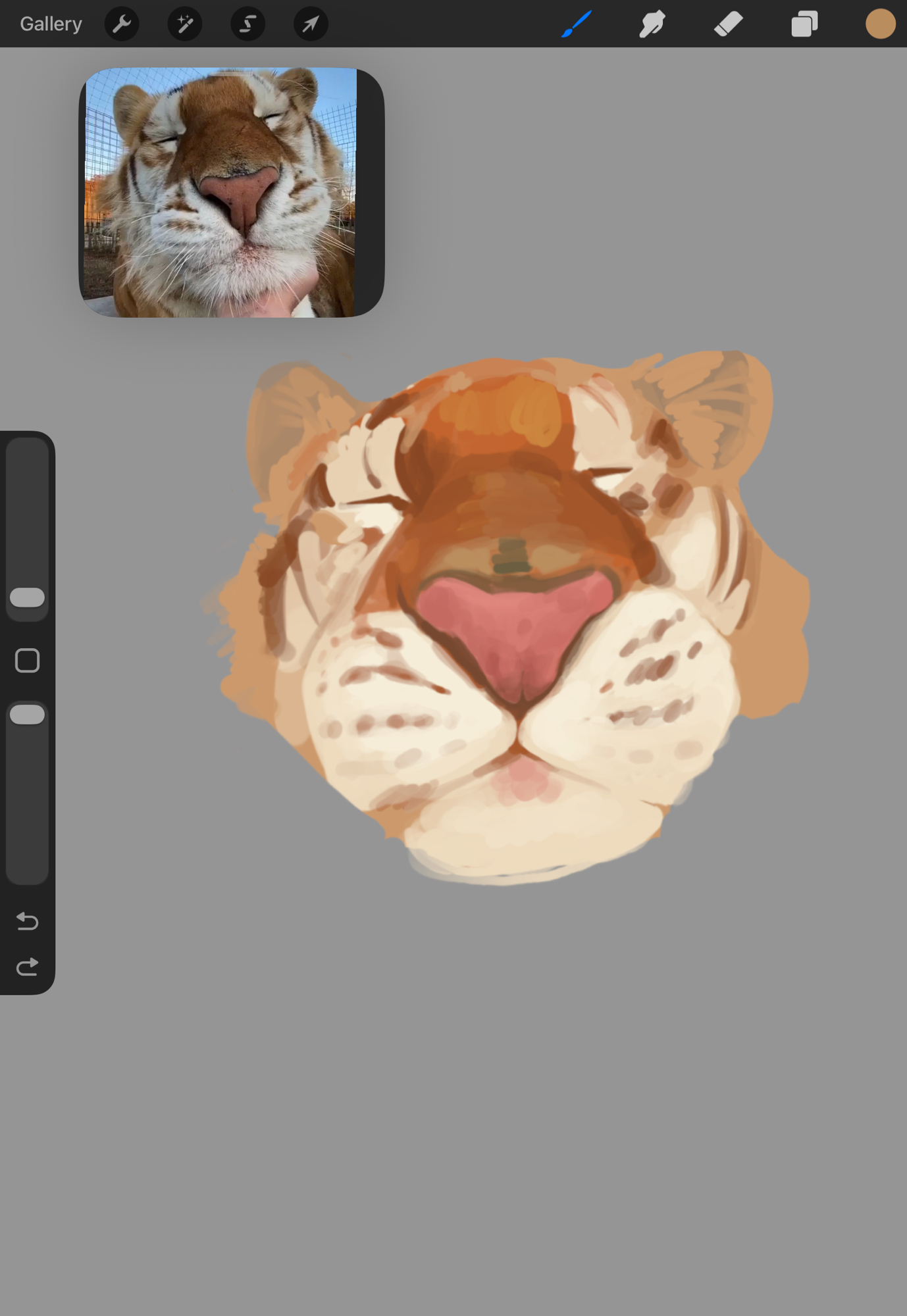Undo the last stroke
The image size is (907, 1316).
(x=28, y=921)
